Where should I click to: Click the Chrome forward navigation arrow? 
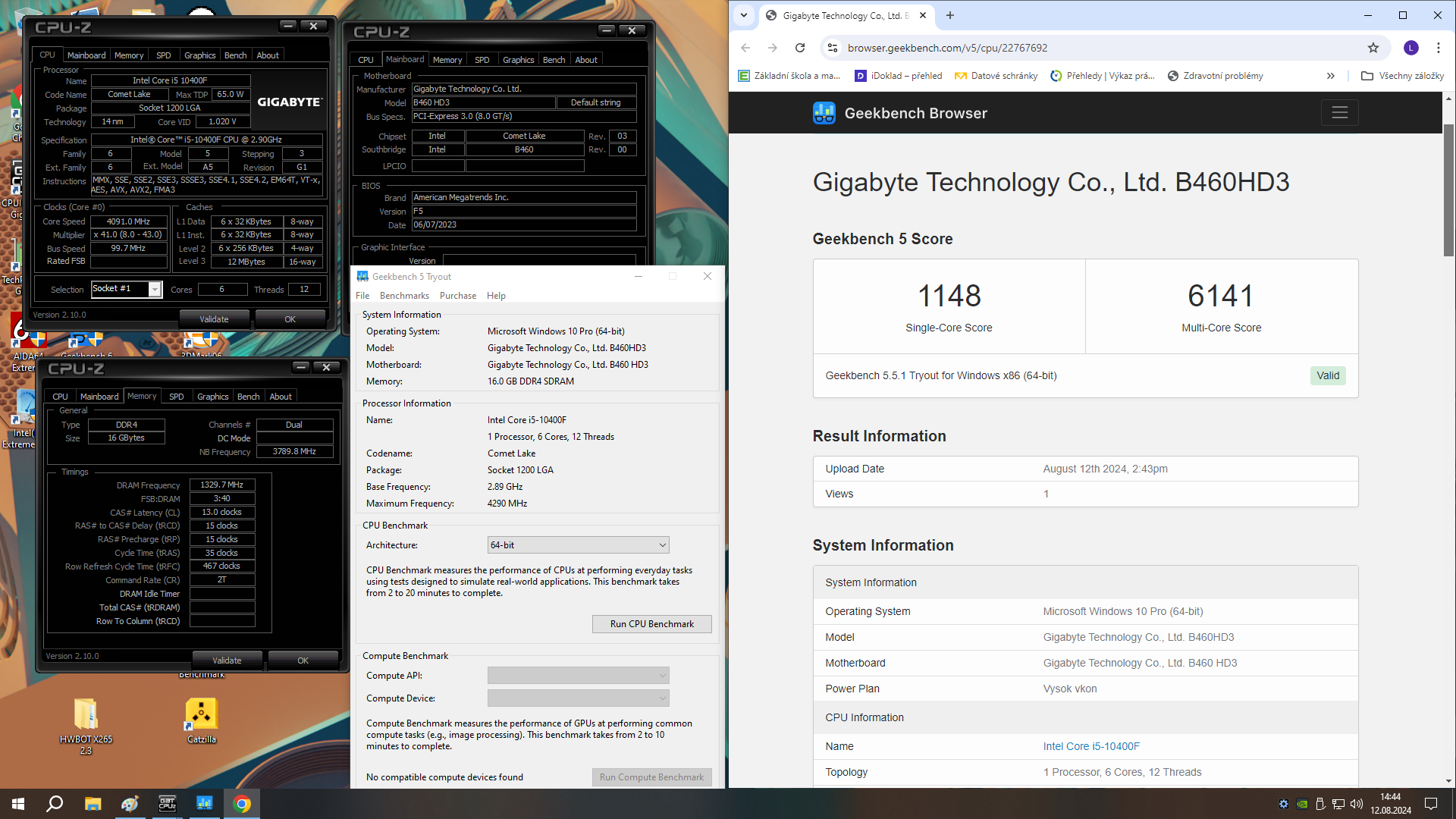click(x=772, y=48)
